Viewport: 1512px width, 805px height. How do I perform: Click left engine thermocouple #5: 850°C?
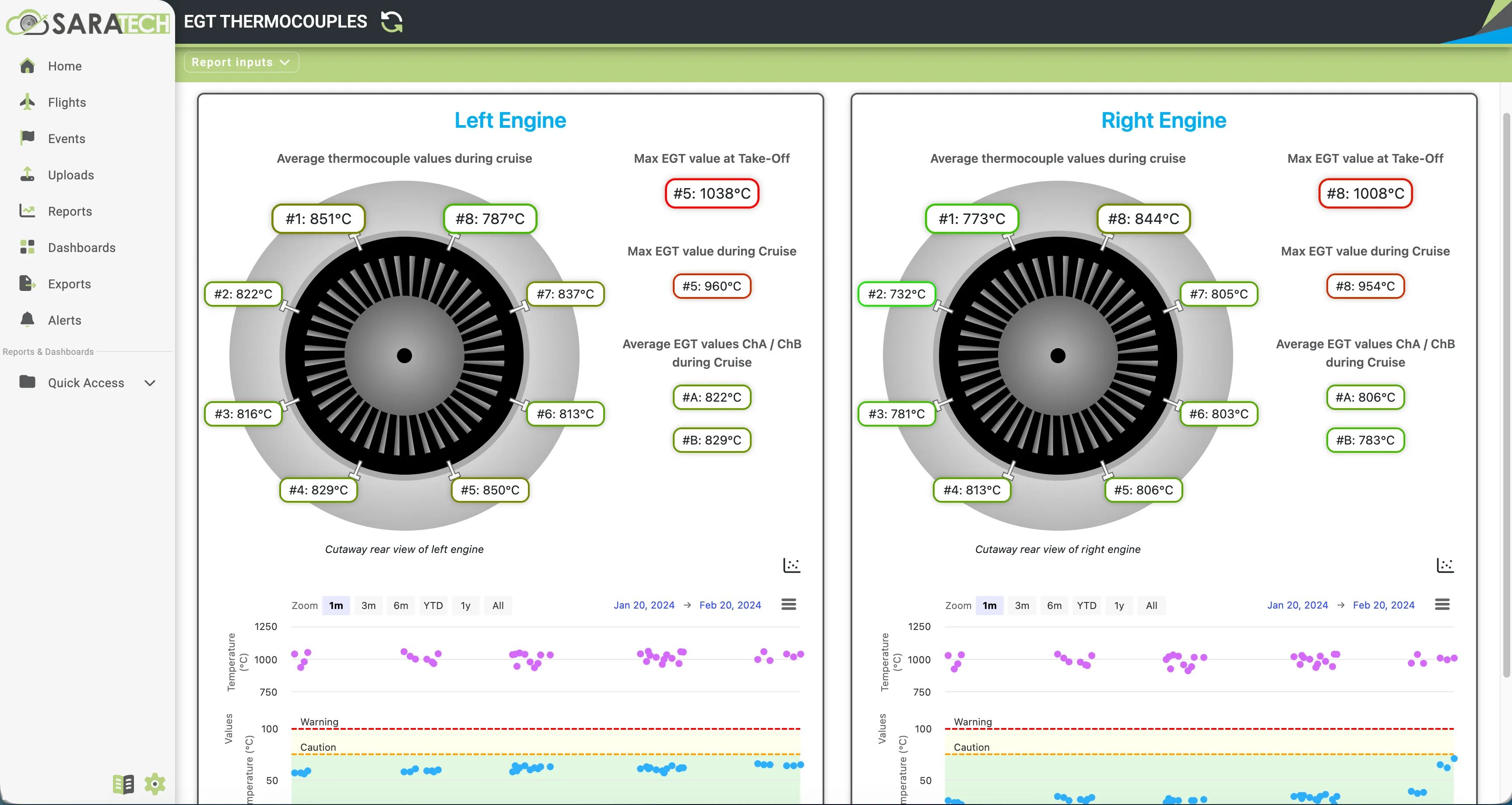point(490,490)
